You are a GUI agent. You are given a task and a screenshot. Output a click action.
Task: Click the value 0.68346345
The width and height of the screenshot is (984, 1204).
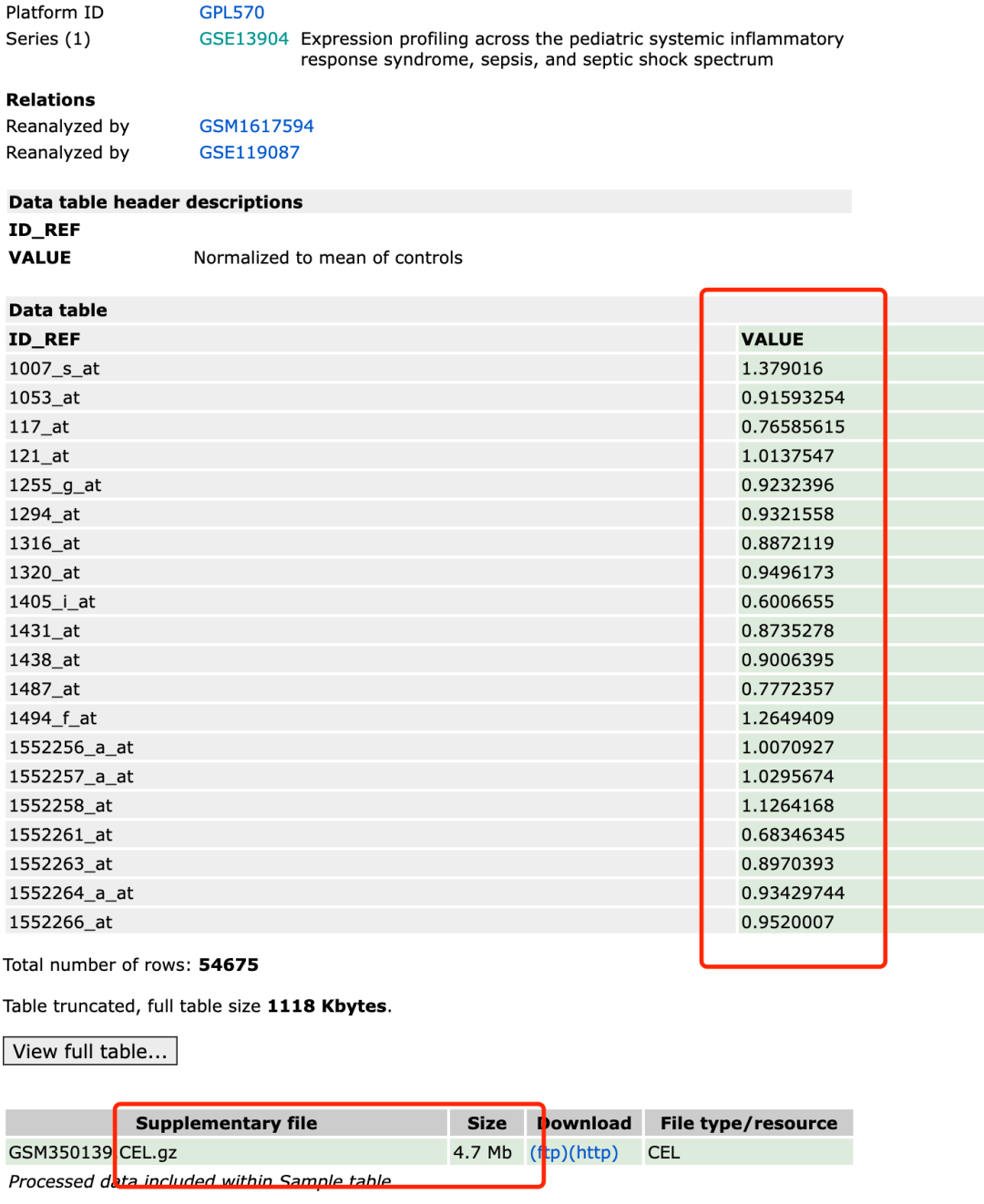(x=794, y=835)
